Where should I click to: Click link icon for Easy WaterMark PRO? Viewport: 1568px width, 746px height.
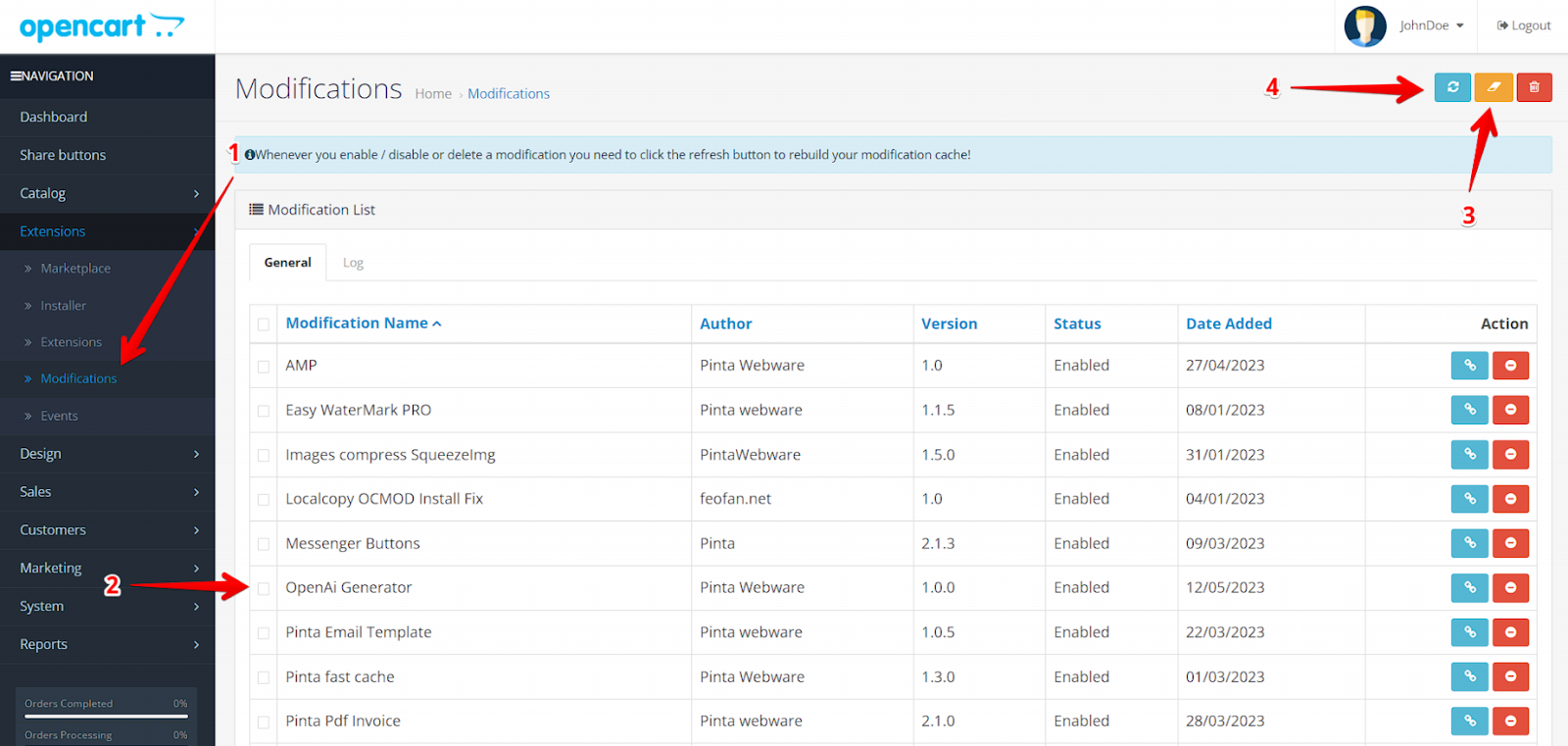(1469, 410)
